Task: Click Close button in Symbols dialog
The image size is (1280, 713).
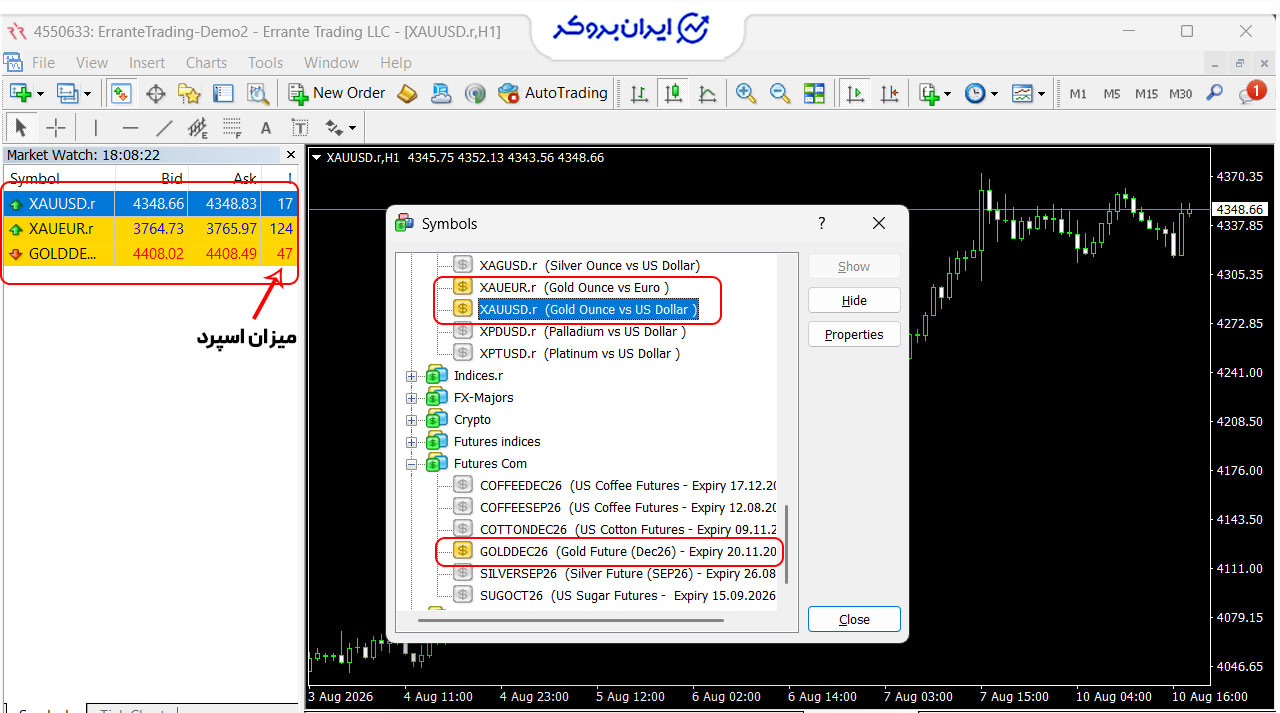Action: 854,619
